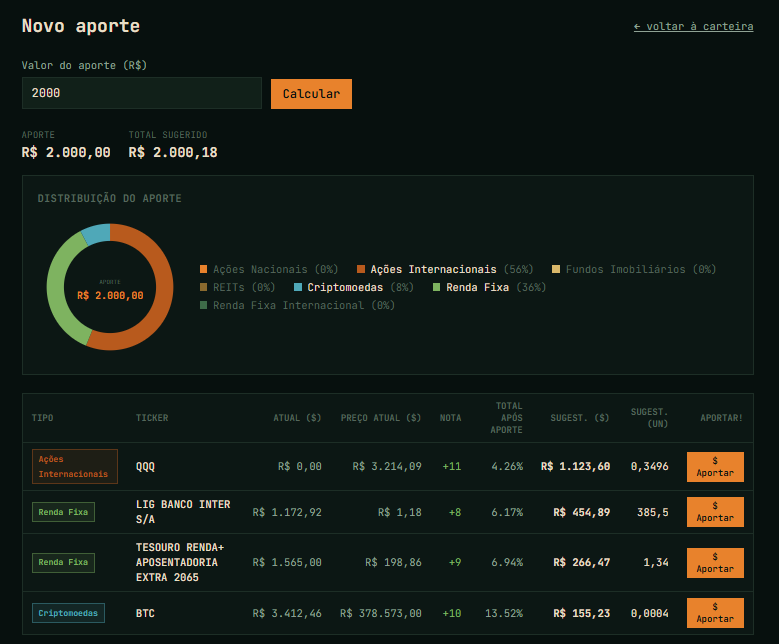Toggle Fundos Imobiliários legend entry
779x644 pixels.
pyautogui.click(x=634, y=269)
